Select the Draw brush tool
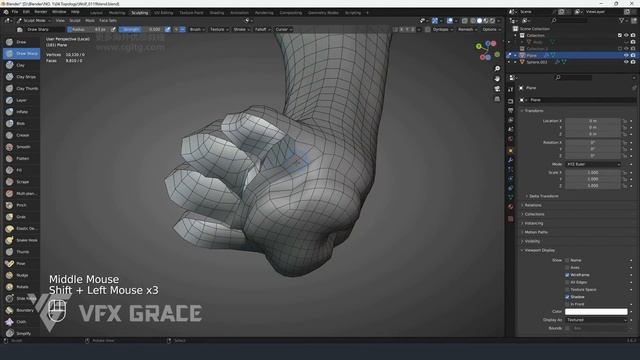 click(x=21, y=42)
